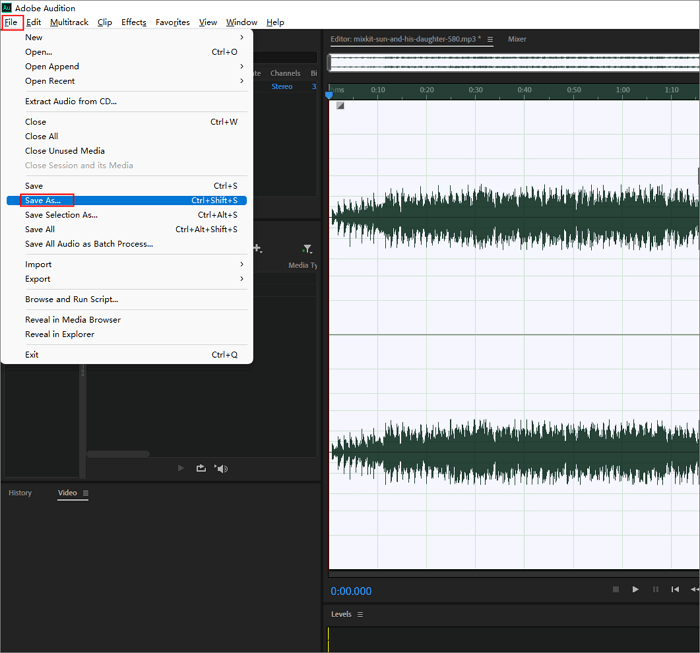The image size is (700, 653).
Task: Click the Channels column header
Action: (285, 73)
